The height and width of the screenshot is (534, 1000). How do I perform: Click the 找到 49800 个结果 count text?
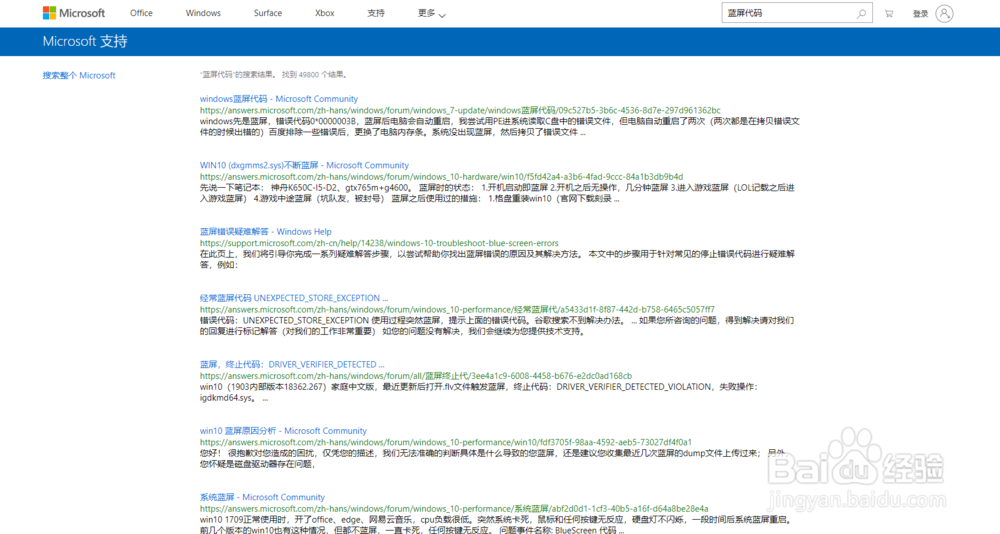click(315, 75)
